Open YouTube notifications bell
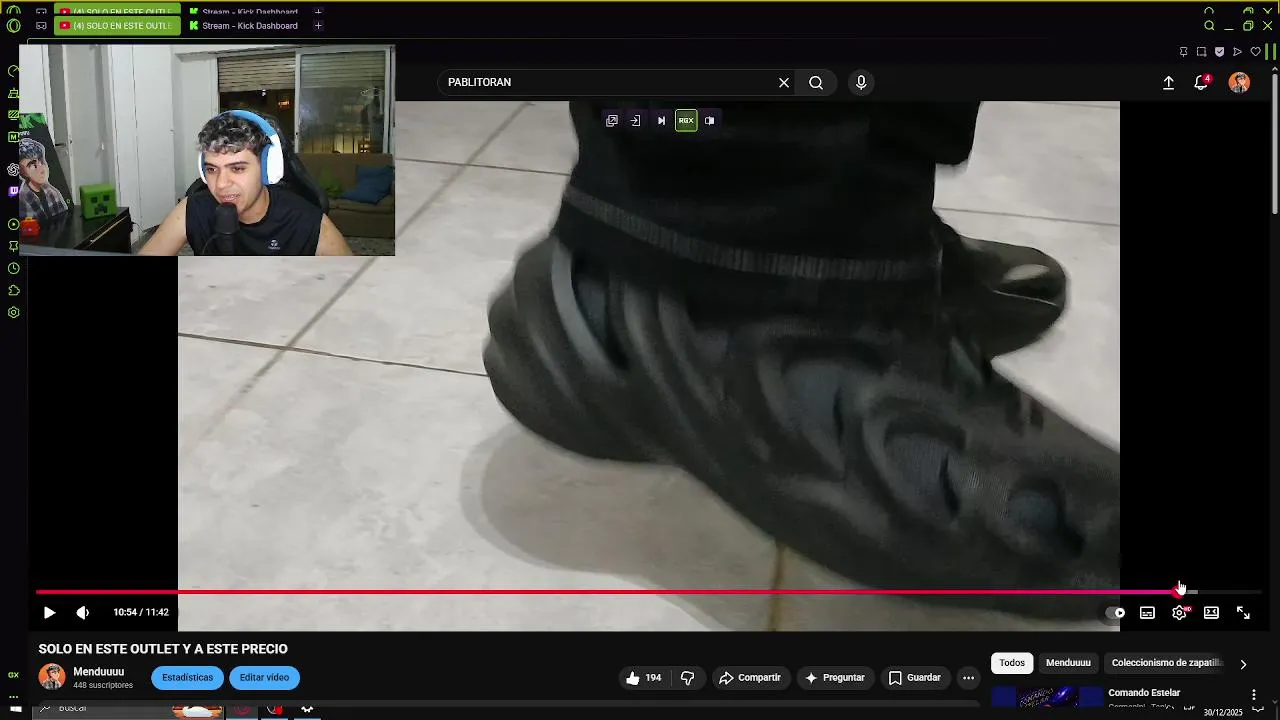Image resolution: width=1280 pixels, height=720 pixels. point(1201,83)
